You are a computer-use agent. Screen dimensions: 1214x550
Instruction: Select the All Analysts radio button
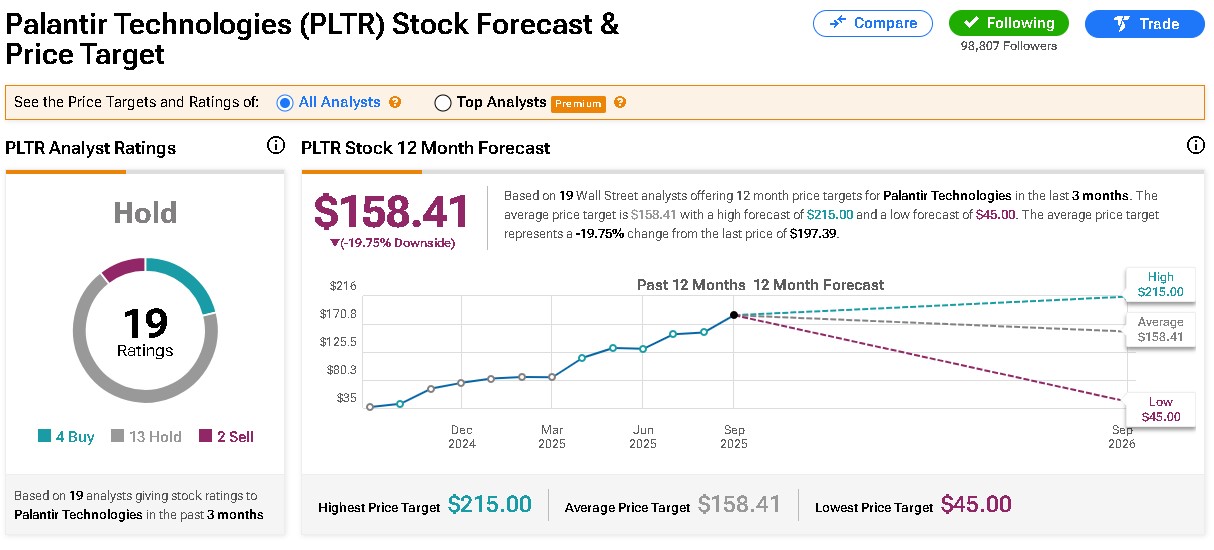click(285, 102)
